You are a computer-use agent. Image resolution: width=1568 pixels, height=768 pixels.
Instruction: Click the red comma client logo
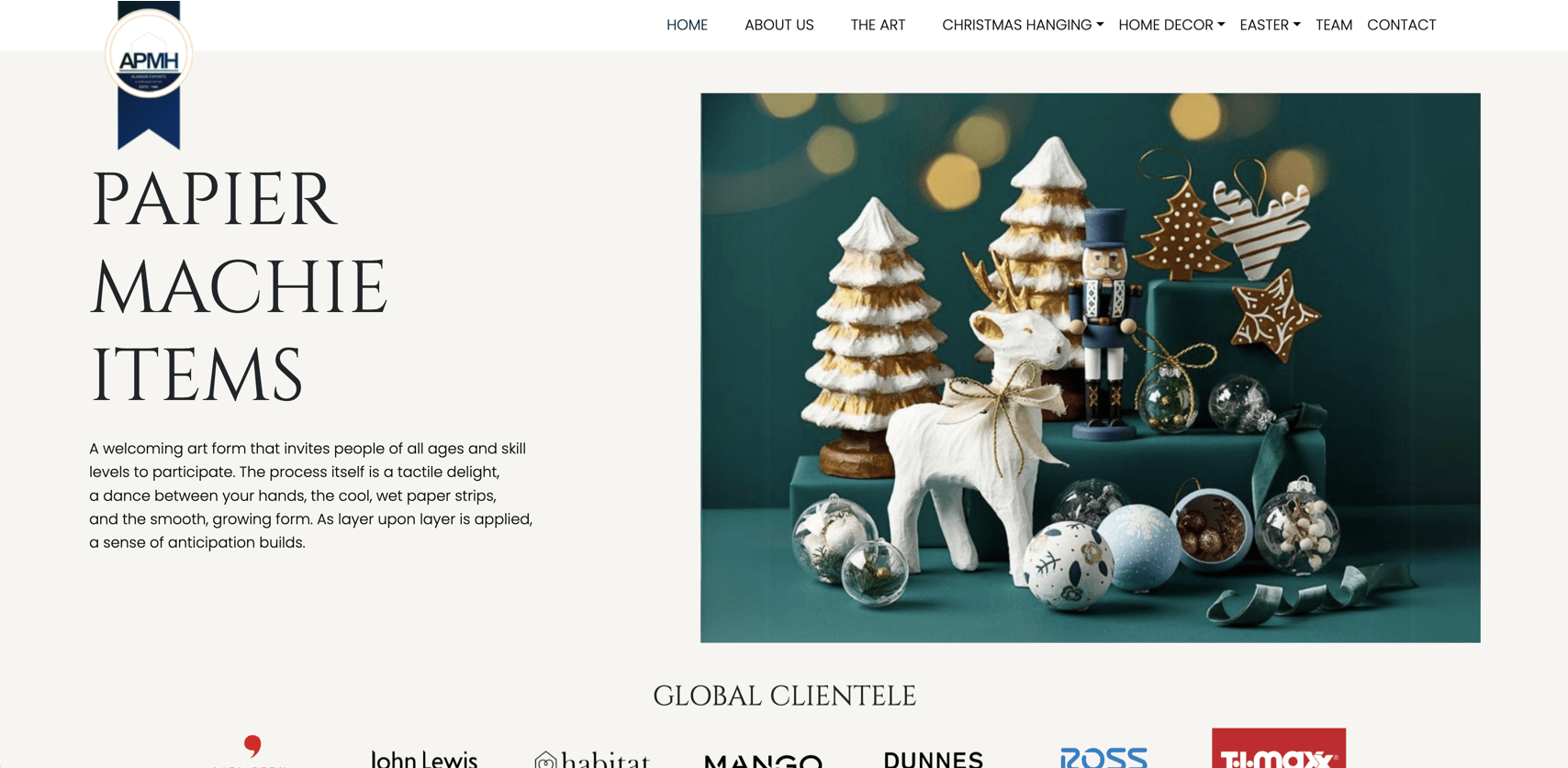coord(252,751)
